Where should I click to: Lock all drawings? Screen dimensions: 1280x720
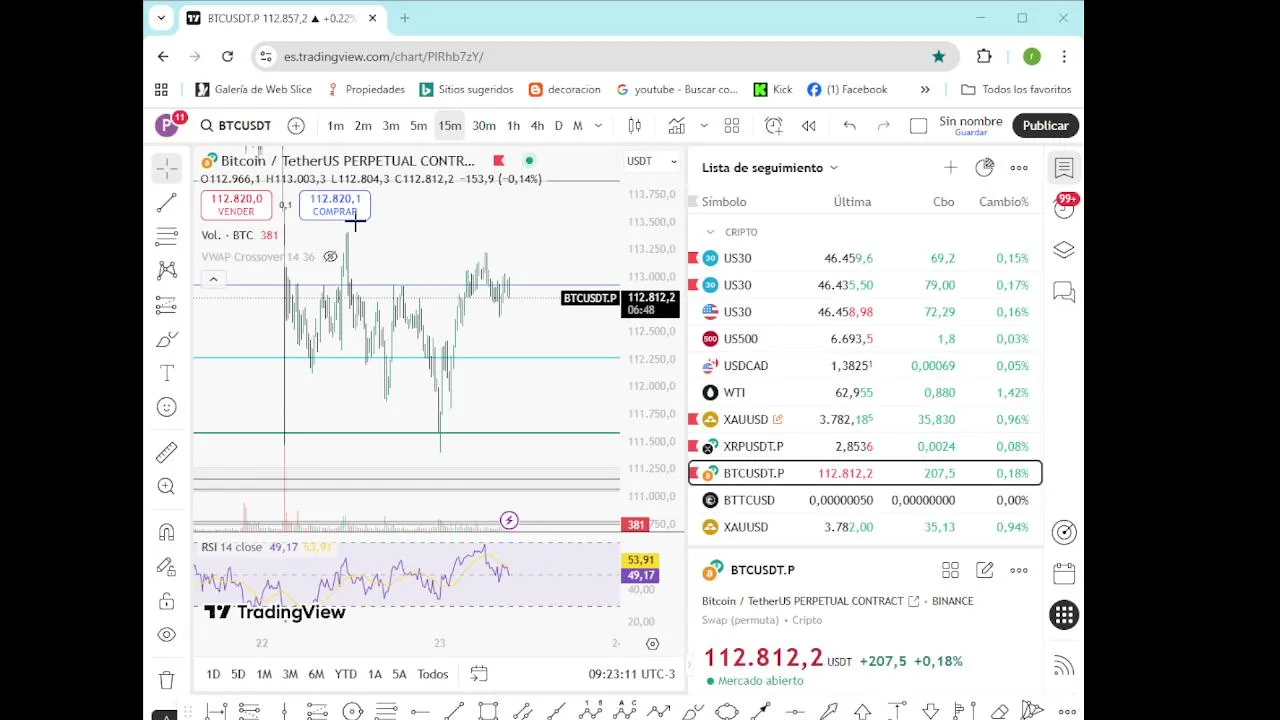point(166,600)
